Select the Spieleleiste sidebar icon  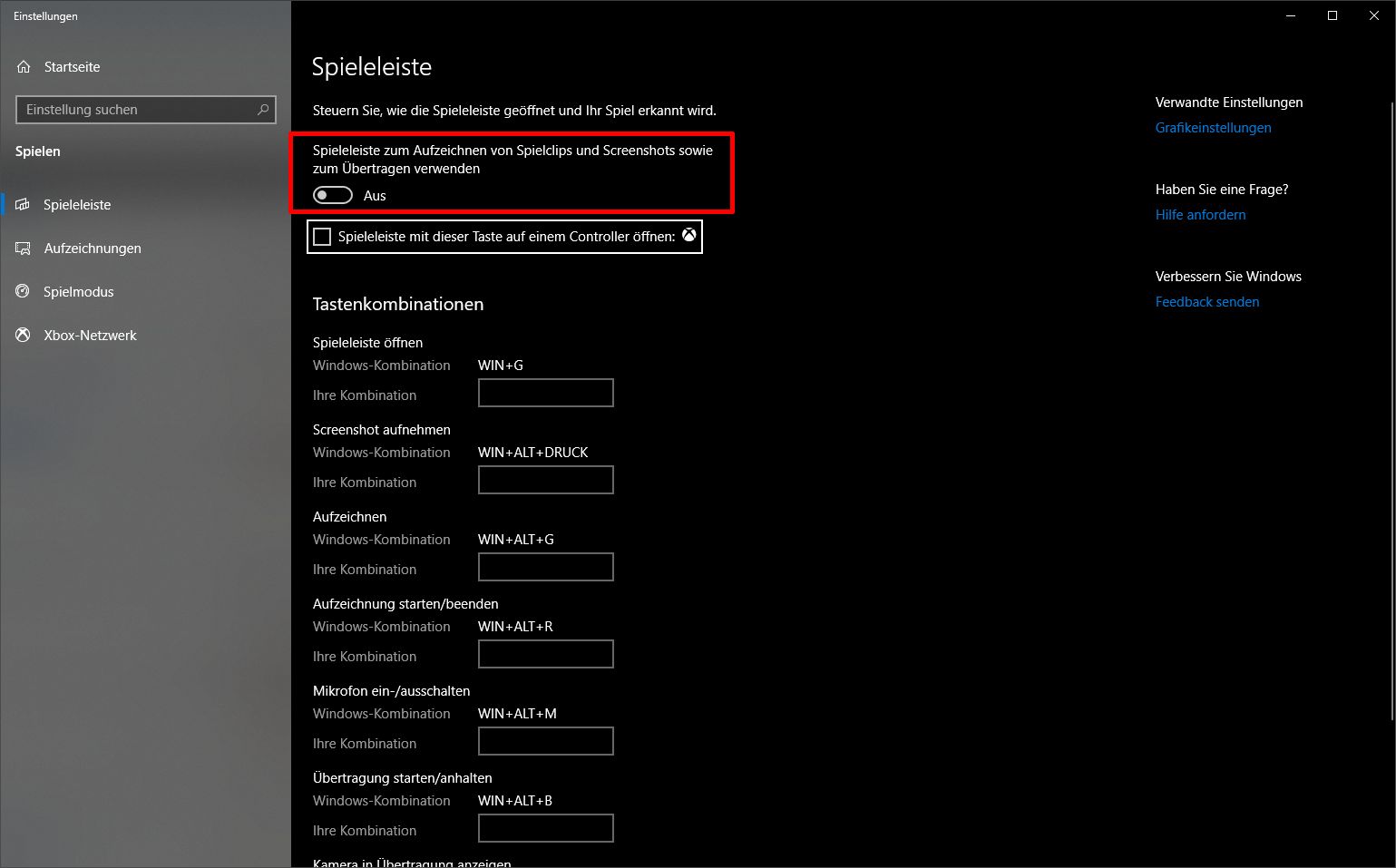(24, 205)
